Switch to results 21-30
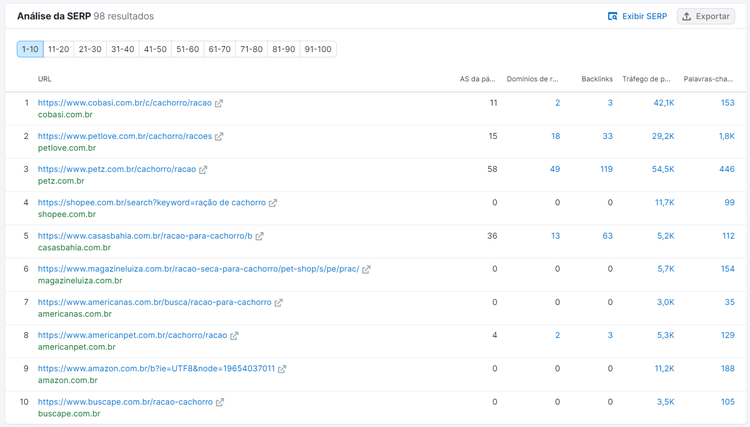 (90, 49)
